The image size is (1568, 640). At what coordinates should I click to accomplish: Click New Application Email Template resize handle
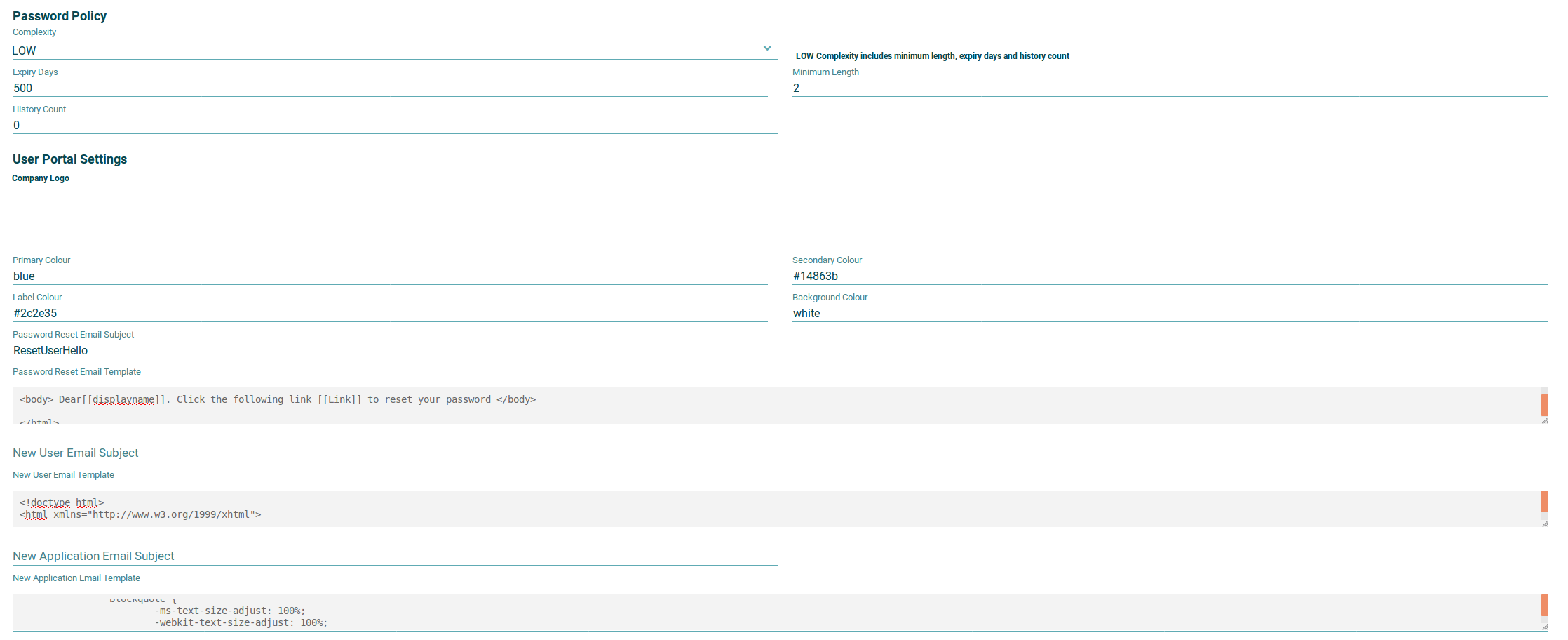tap(1544, 627)
